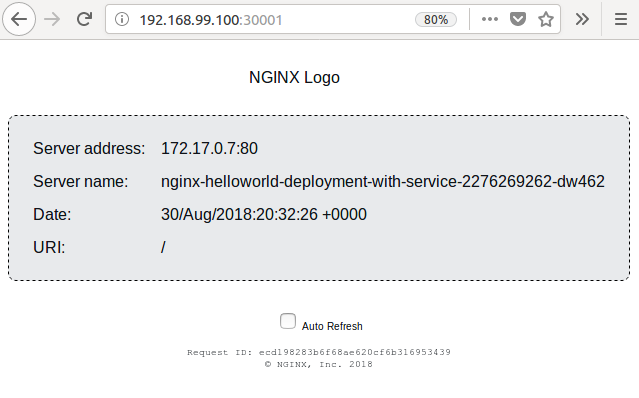Bookmark this page with the star icon
This screenshot has width=639, height=398.
pos(546,19)
